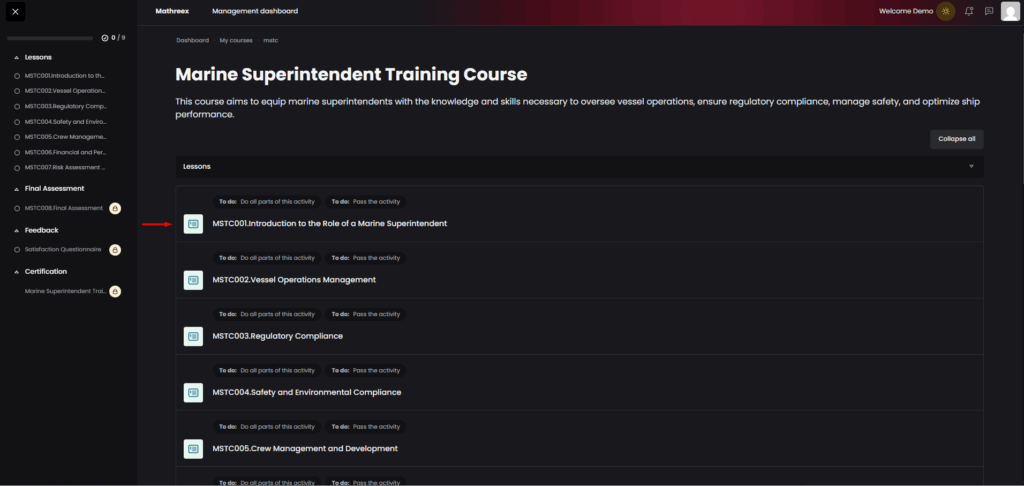The height and width of the screenshot is (486, 1024).
Task: Collapse Lessons panel using its arrow
Action: (971, 167)
